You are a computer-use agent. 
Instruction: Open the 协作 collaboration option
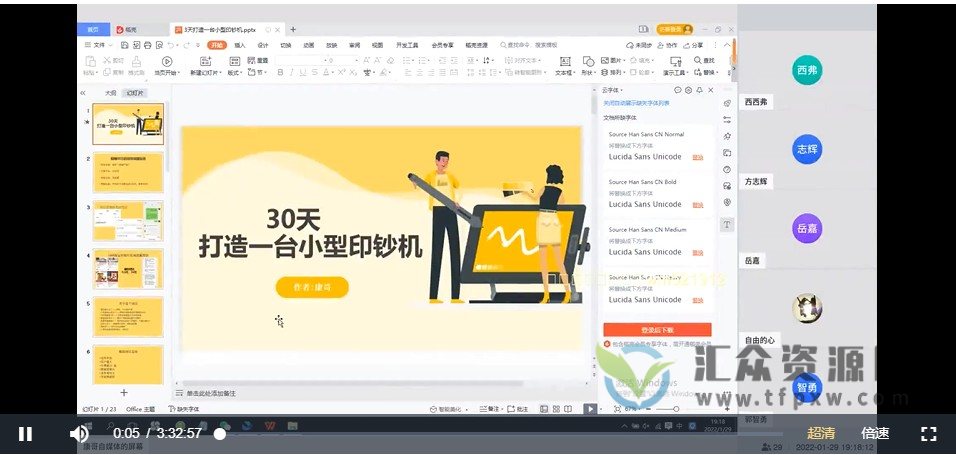pyautogui.click(x=668, y=45)
